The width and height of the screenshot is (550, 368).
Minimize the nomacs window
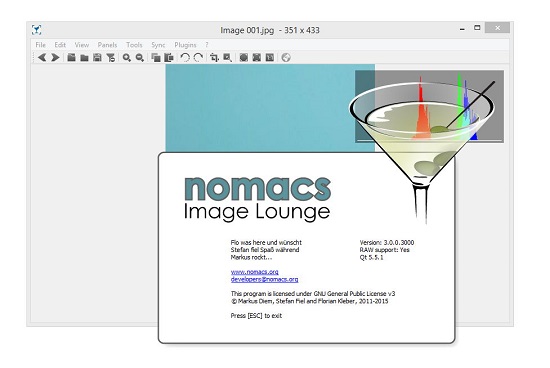462,28
